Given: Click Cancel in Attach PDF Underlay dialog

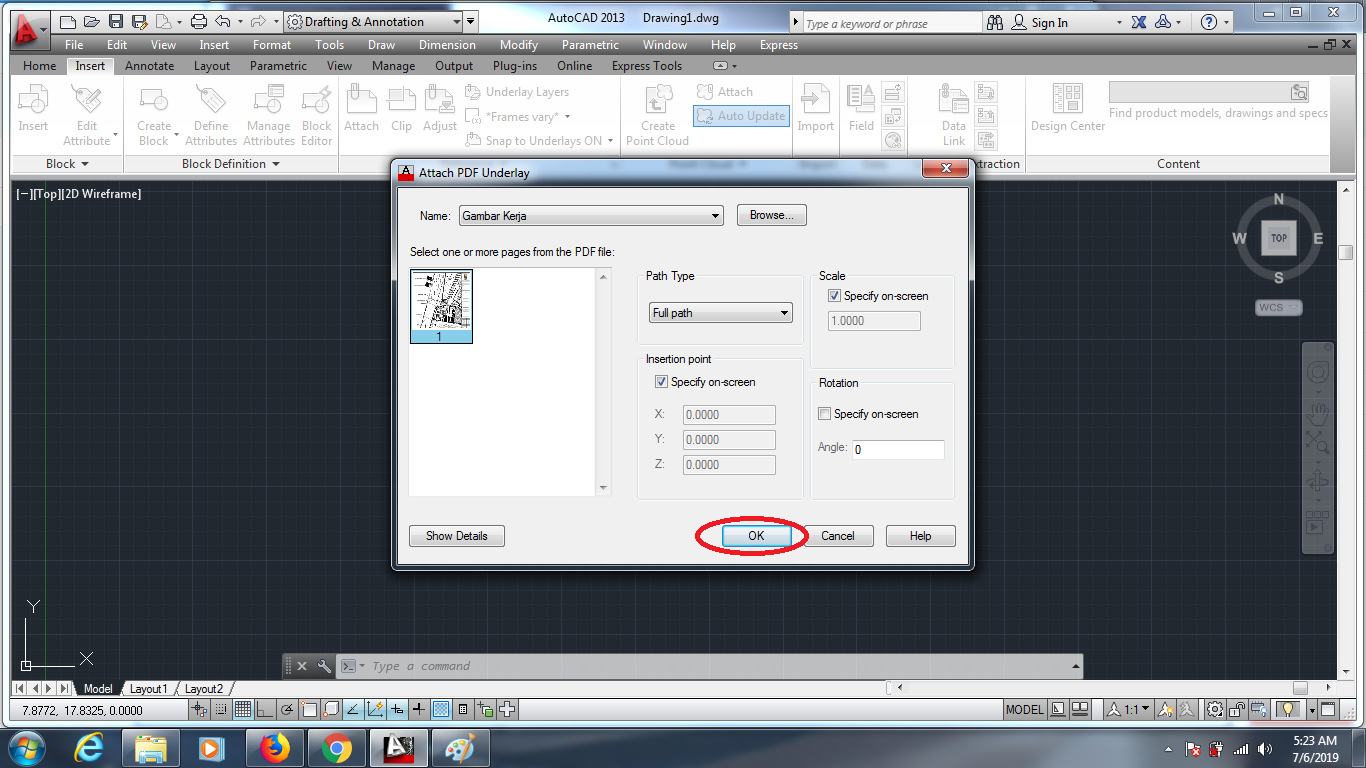Looking at the screenshot, I should point(838,536).
